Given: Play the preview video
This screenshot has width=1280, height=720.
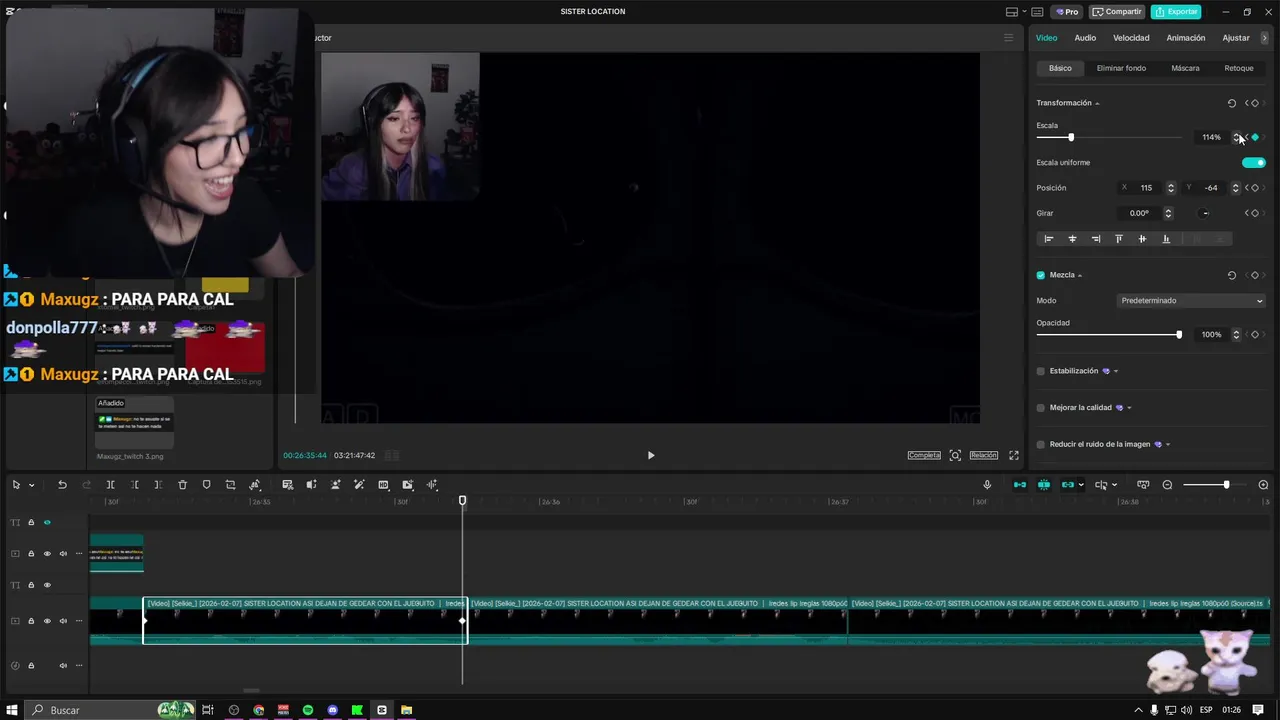Looking at the screenshot, I should [x=651, y=455].
